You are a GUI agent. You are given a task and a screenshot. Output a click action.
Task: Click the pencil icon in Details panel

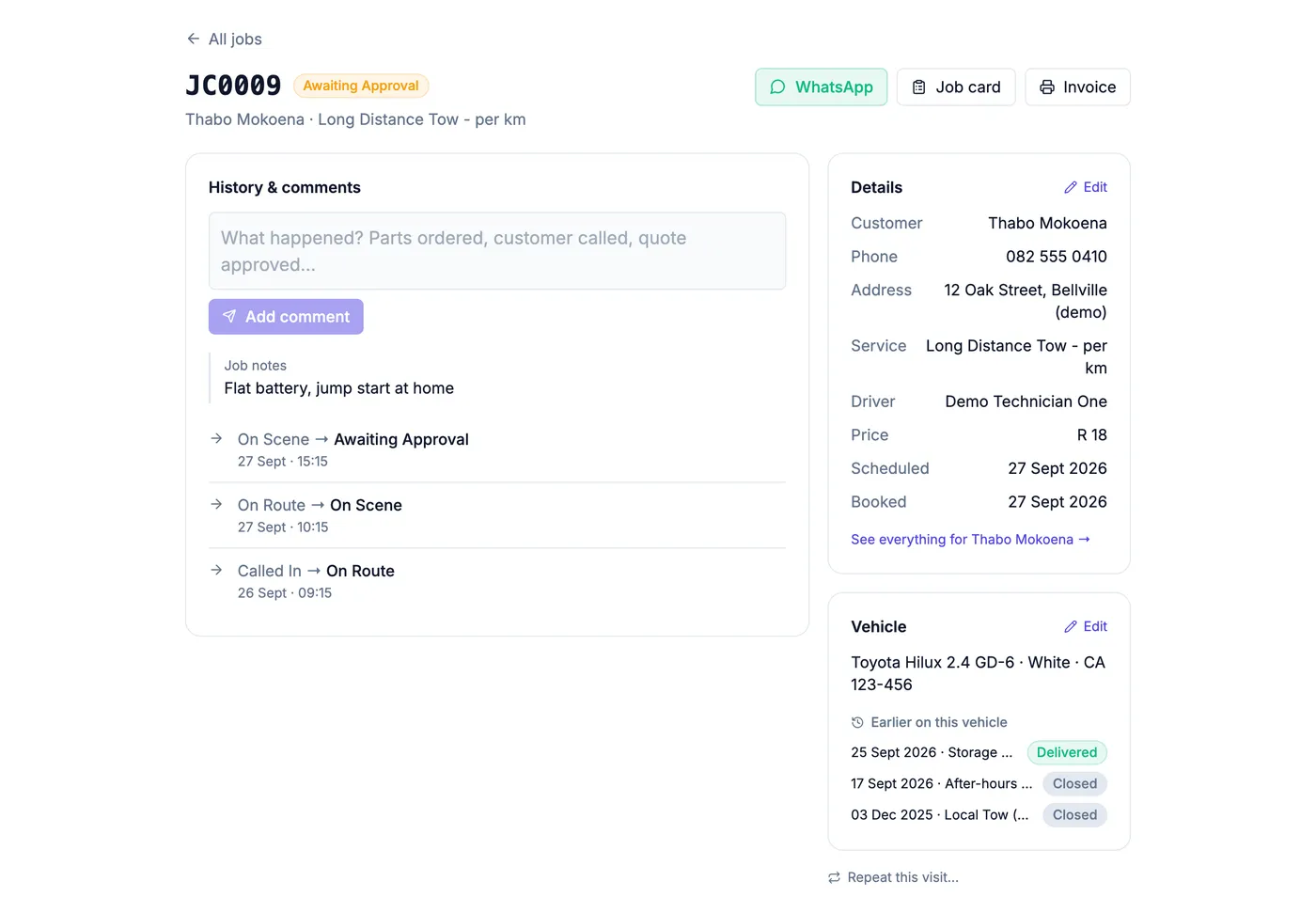click(1071, 187)
